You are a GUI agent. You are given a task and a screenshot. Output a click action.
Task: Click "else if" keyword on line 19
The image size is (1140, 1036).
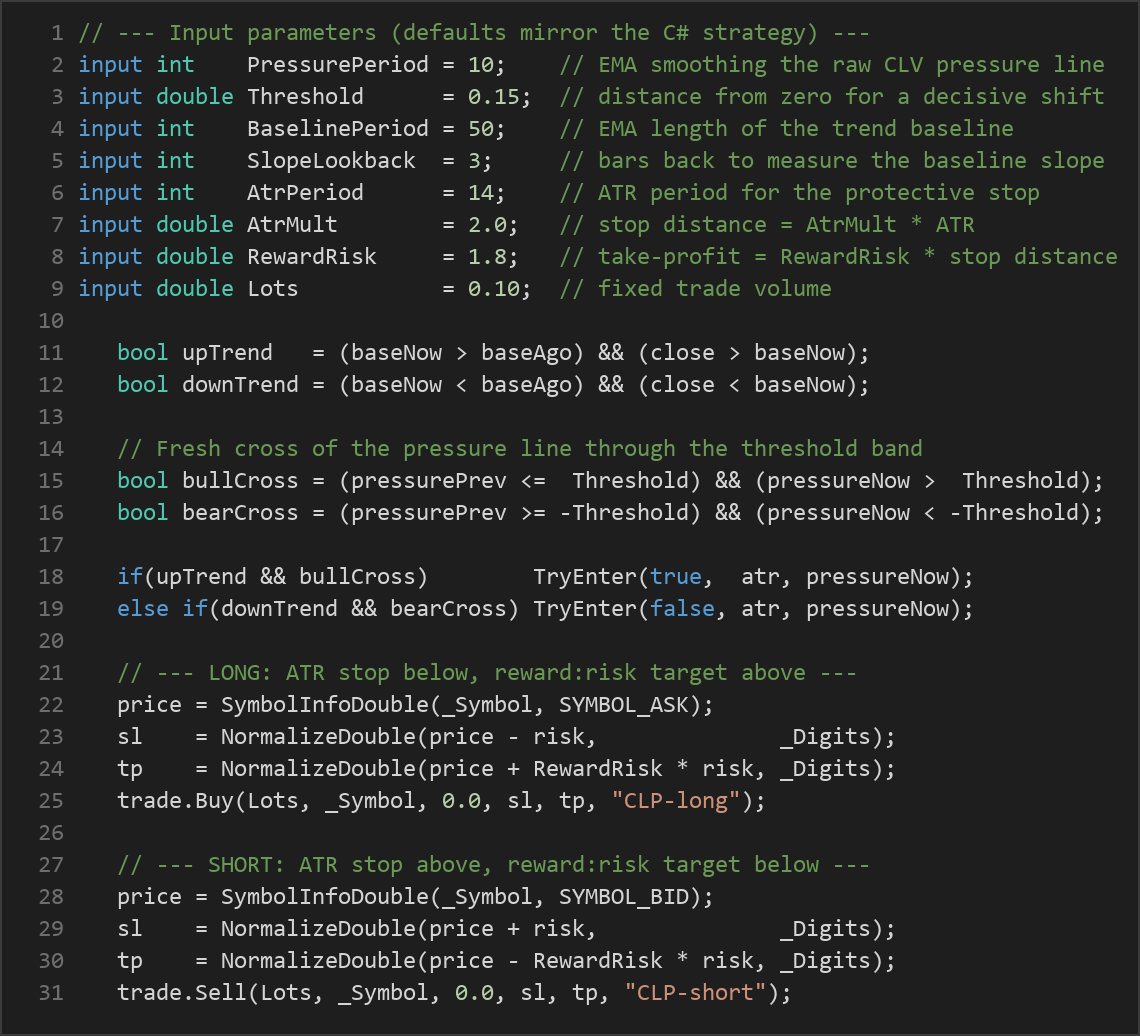click(x=162, y=609)
